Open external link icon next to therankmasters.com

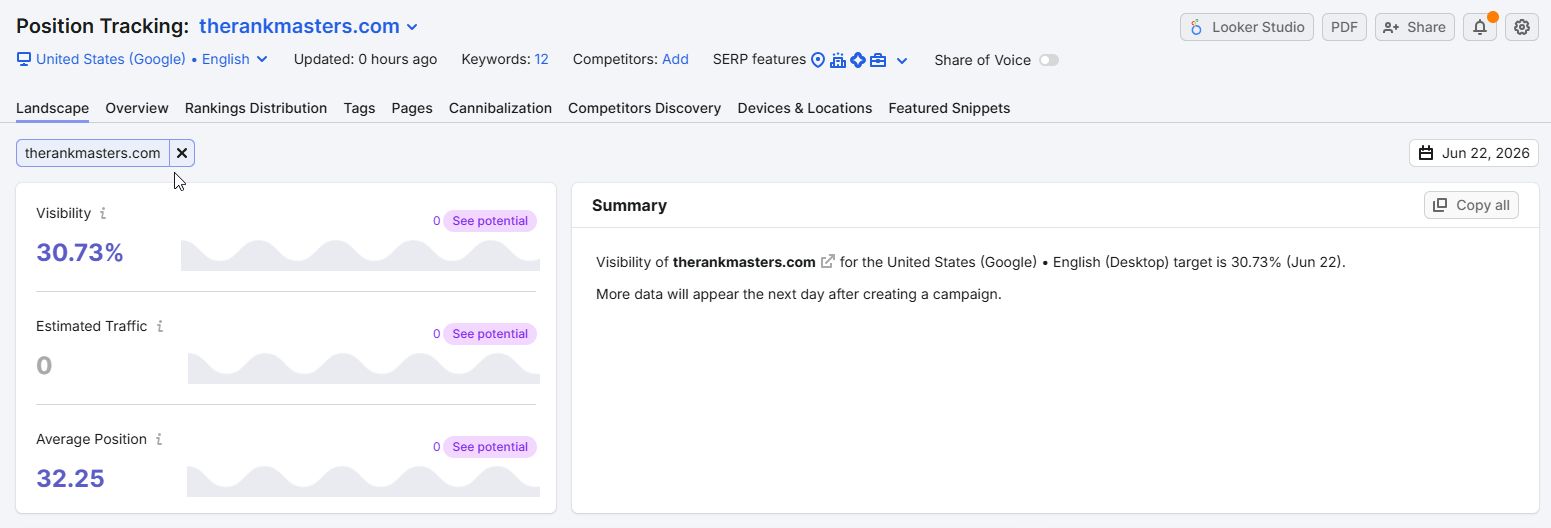click(827, 262)
